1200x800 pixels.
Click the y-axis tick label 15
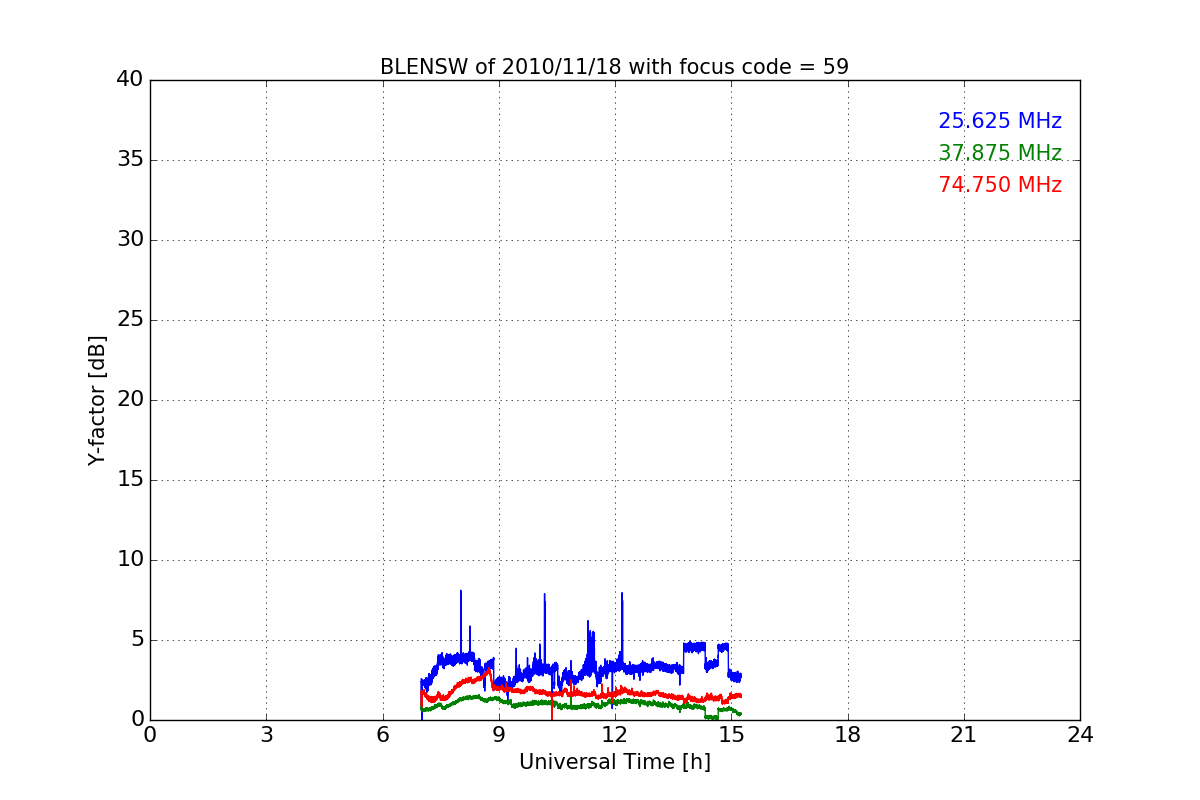pos(130,480)
